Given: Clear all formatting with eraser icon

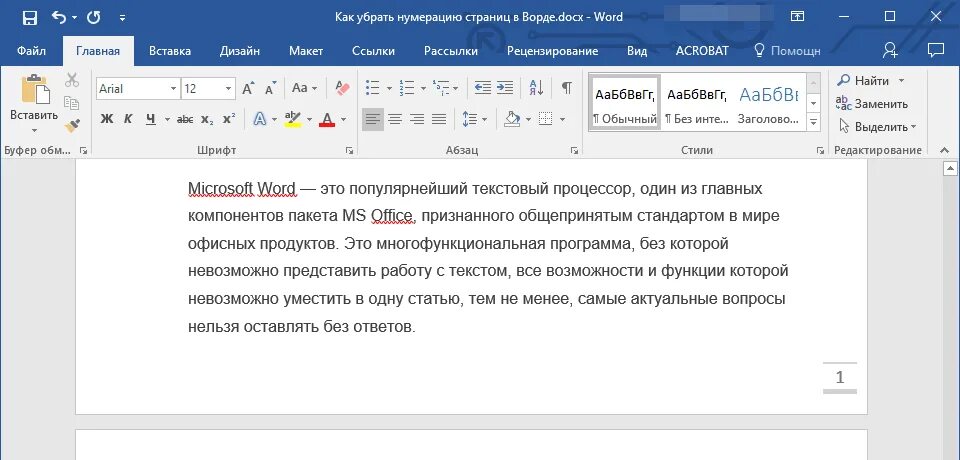Looking at the screenshot, I should (x=342, y=88).
